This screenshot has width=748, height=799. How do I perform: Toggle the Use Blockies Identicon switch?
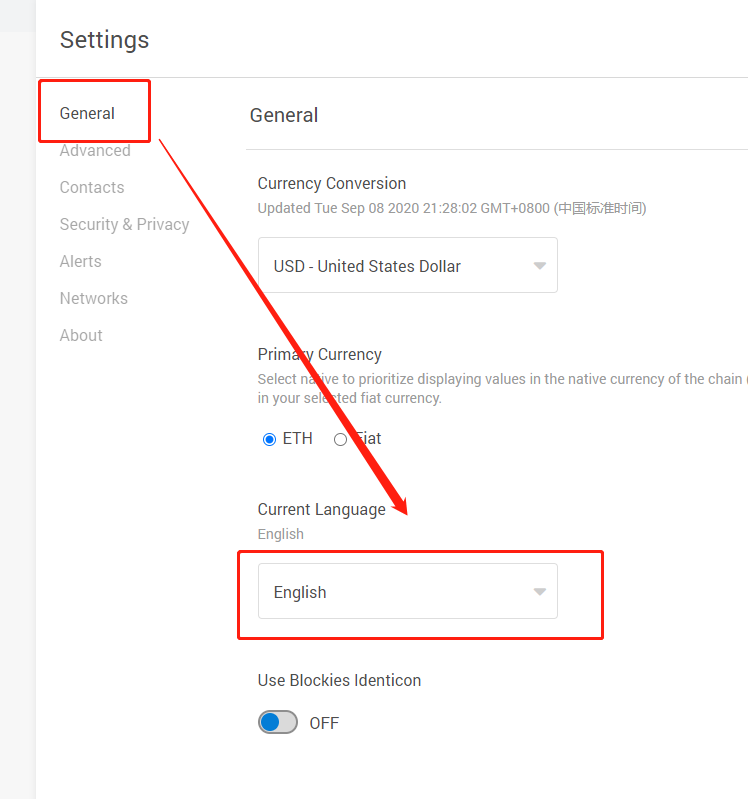click(278, 722)
